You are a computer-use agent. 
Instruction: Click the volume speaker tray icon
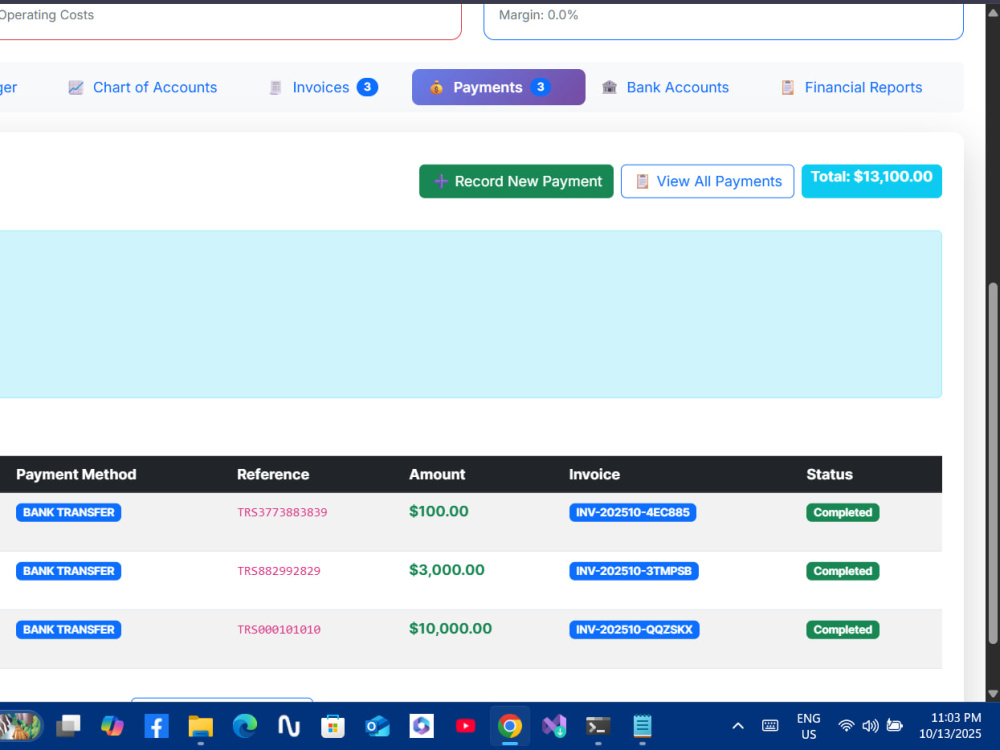pos(870,726)
